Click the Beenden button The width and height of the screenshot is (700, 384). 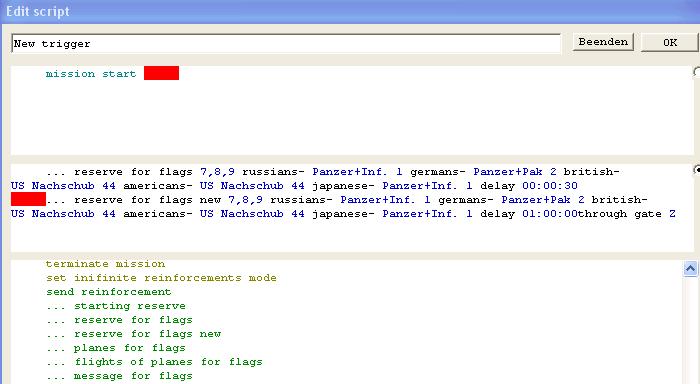pyautogui.click(x=603, y=42)
